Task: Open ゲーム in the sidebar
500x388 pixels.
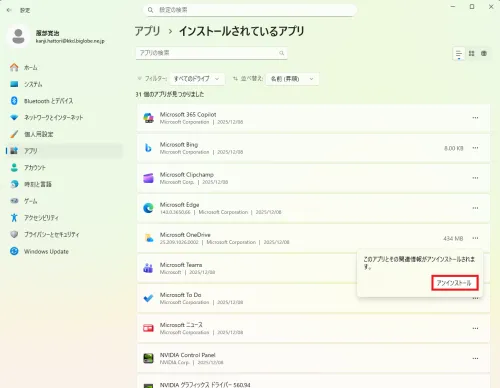Action: point(64,201)
